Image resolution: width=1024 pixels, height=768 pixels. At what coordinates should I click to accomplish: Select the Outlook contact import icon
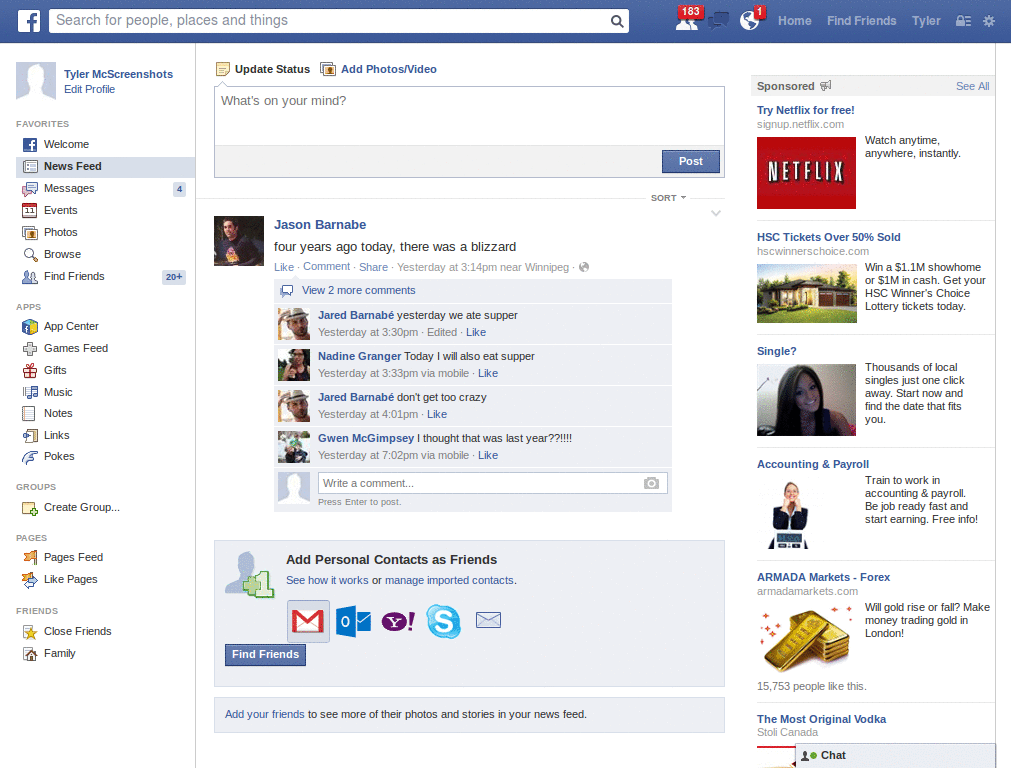point(353,620)
